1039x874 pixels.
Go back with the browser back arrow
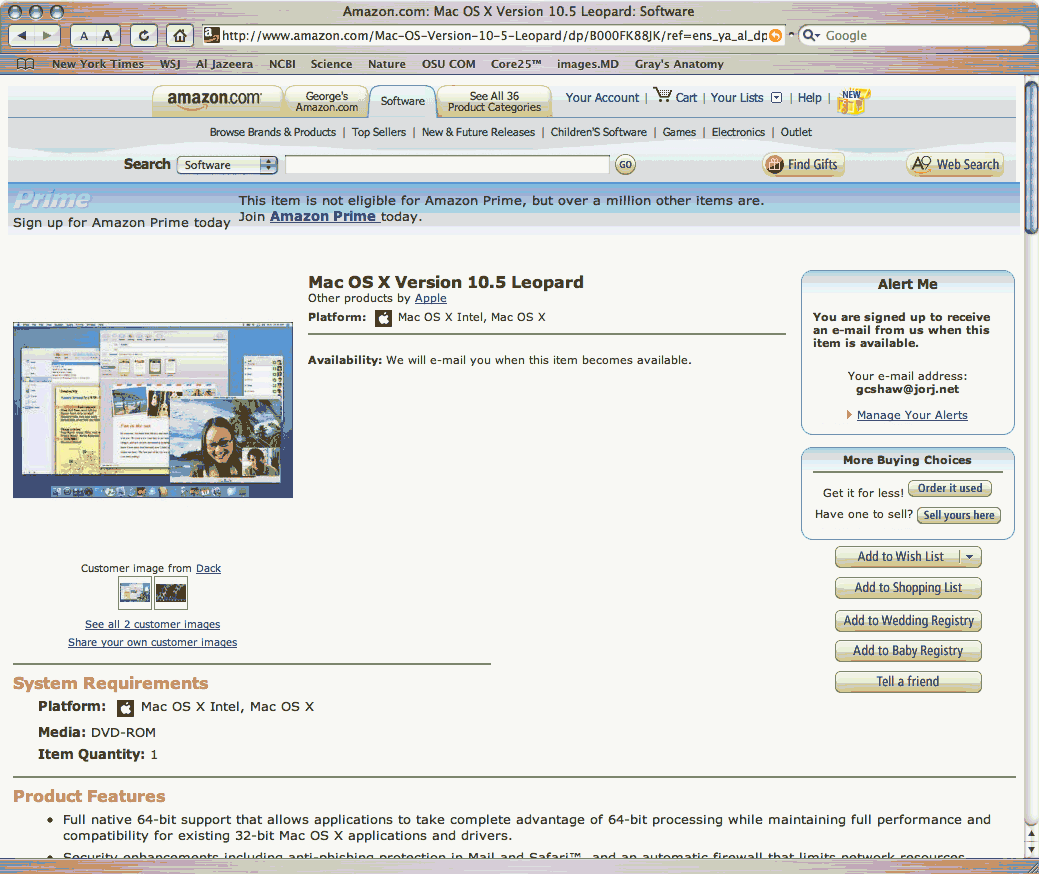pyautogui.click(x=22, y=36)
